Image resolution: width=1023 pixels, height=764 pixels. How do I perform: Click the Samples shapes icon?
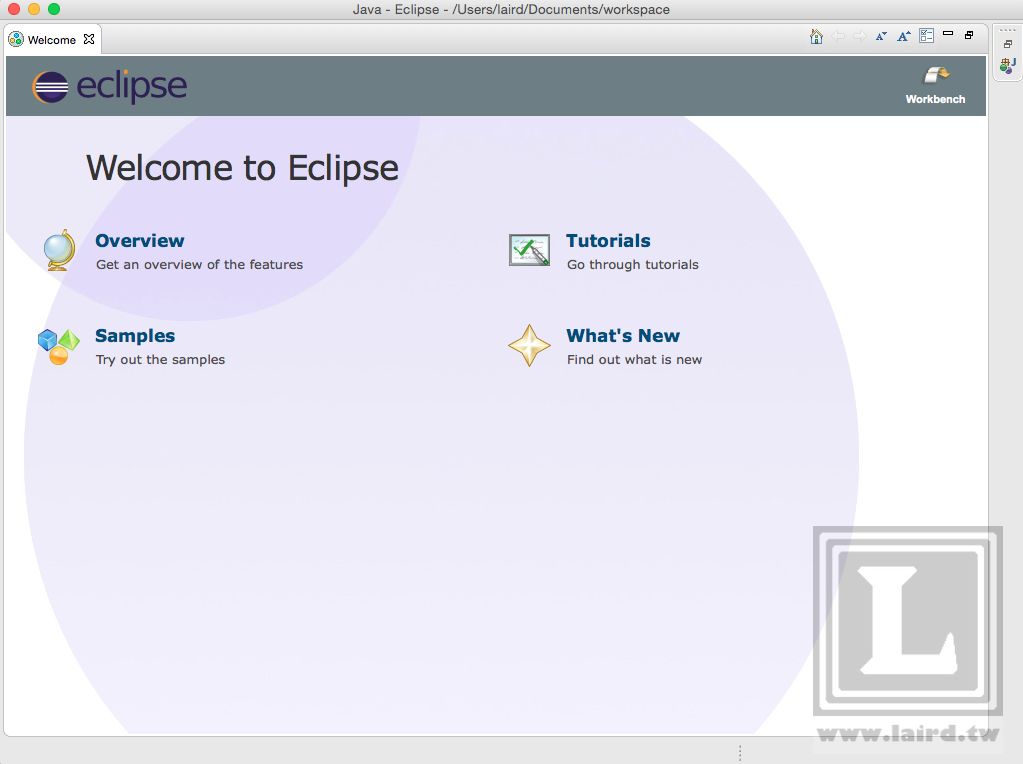57,345
